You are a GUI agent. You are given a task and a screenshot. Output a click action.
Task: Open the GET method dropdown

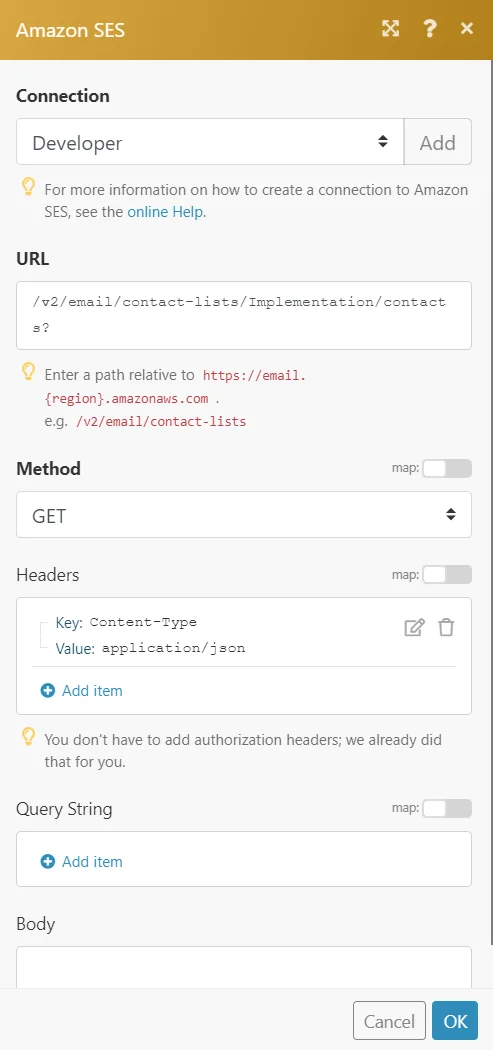pos(244,514)
